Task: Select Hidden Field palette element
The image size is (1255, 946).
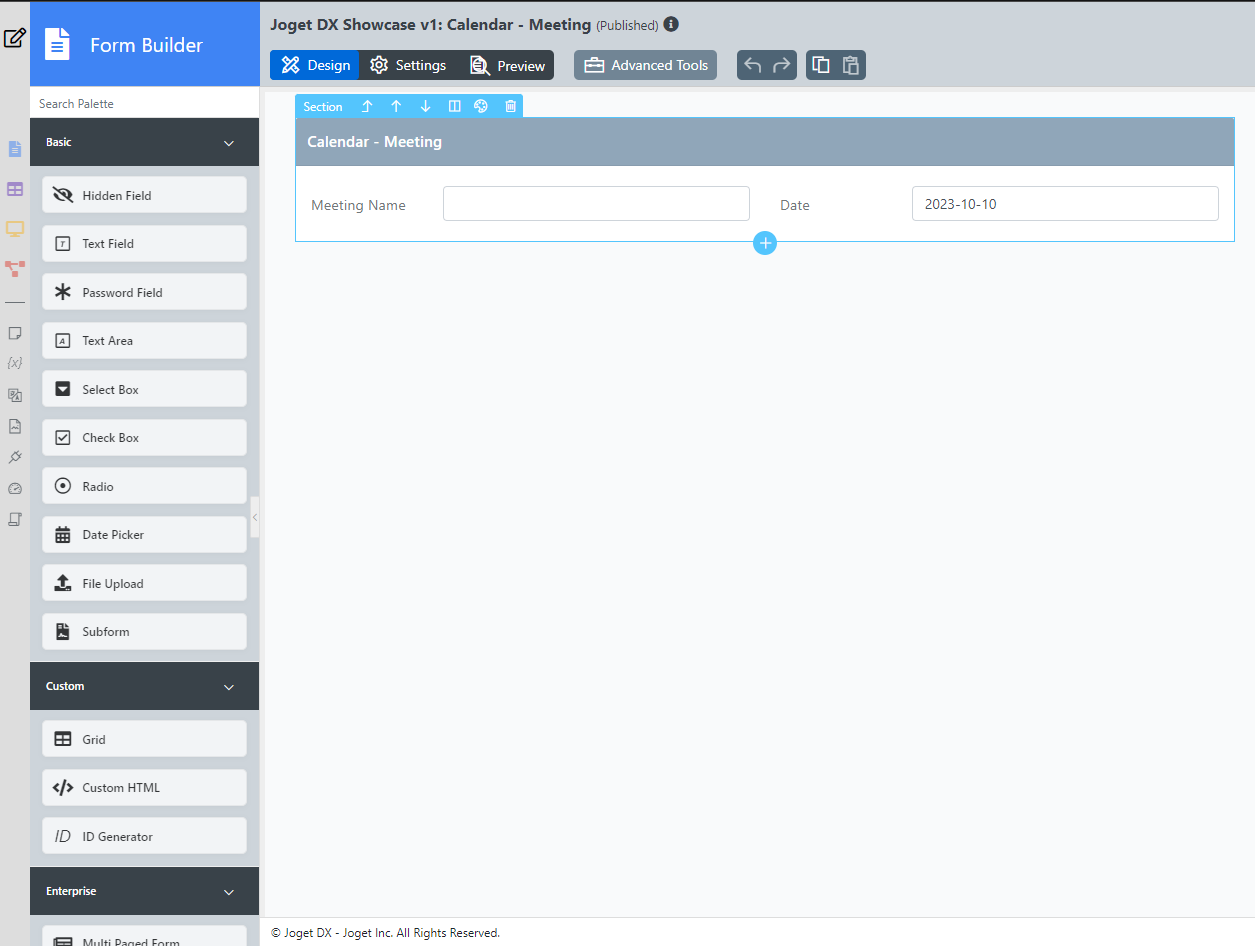Action: point(144,195)
